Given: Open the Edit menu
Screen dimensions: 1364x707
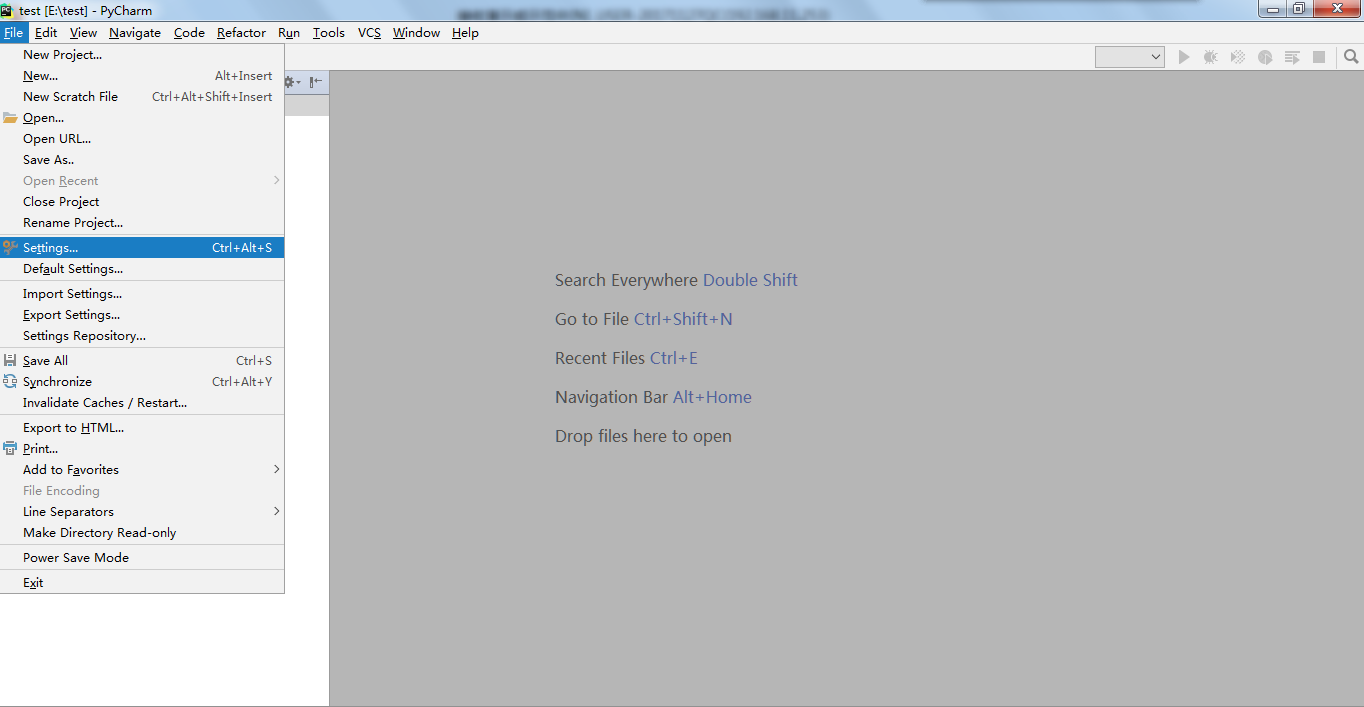Looking at the screenshot, I should pyautogui.click(x=46, y=33).
